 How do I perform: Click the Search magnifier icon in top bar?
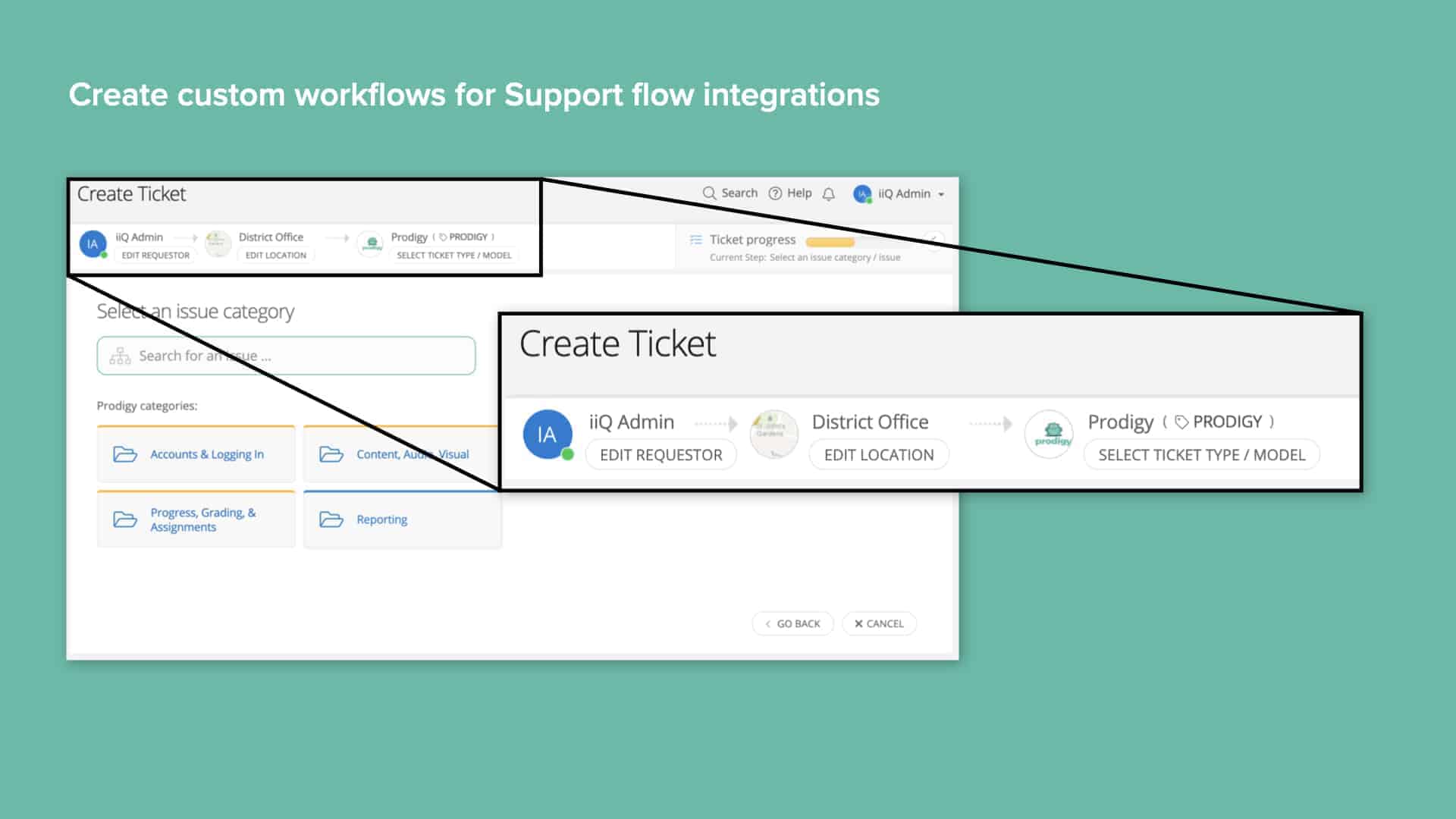click(x=710, y=193)
